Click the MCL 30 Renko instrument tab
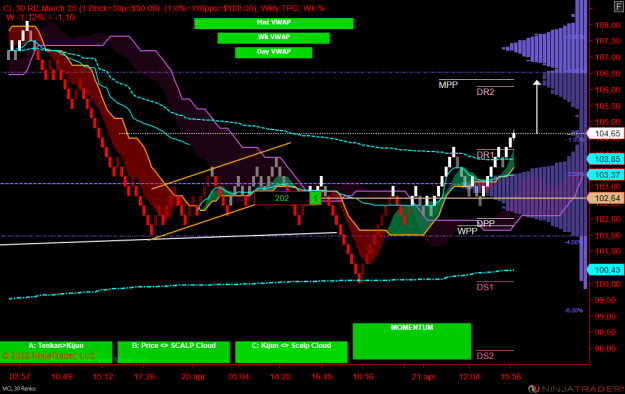The image size is (625, 394). [19, 388]
